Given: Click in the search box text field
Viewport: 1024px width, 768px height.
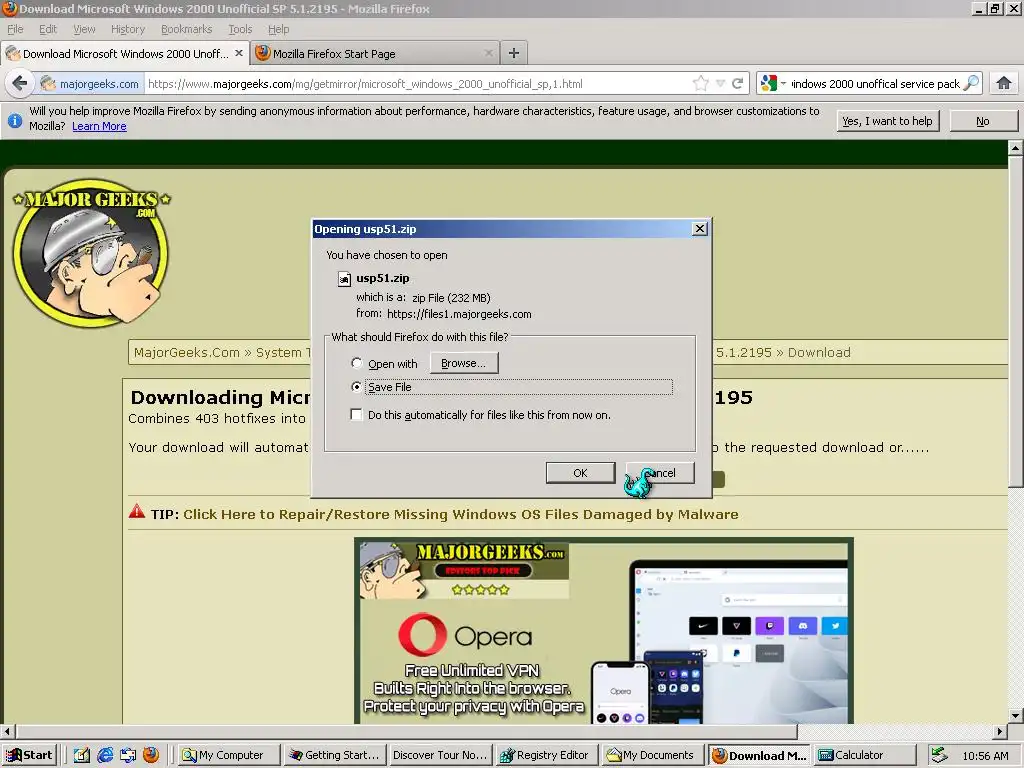Looking at the screenshot, I should 875,84.
